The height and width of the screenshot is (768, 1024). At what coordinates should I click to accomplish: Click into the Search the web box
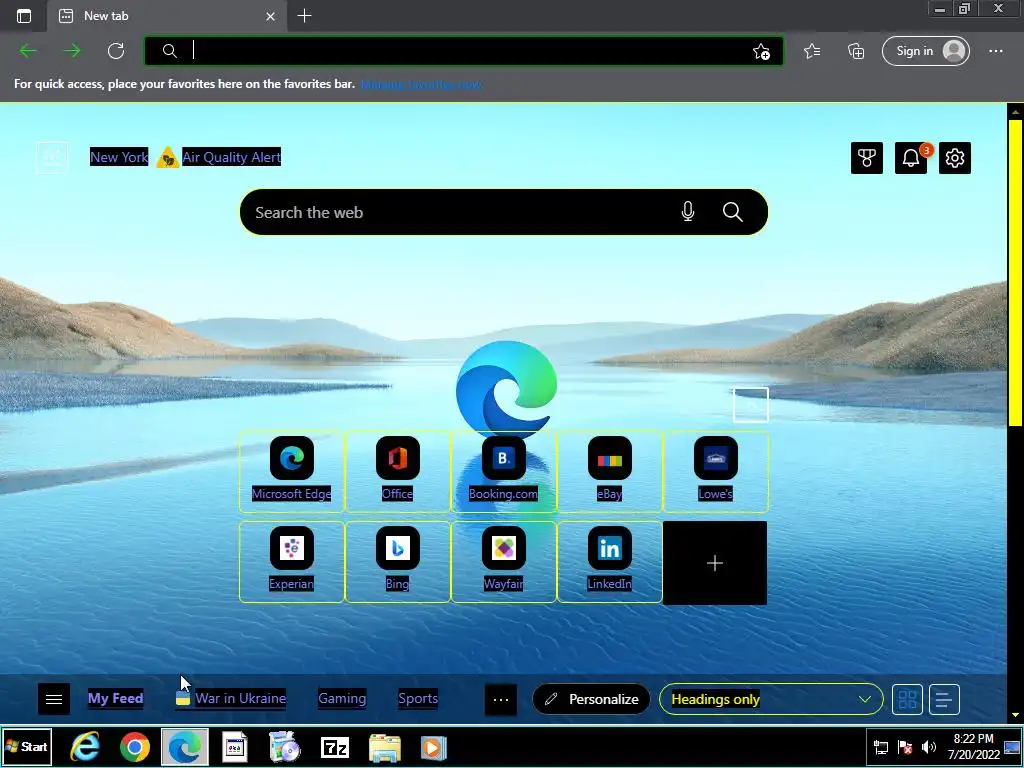(x=504, y=212)
